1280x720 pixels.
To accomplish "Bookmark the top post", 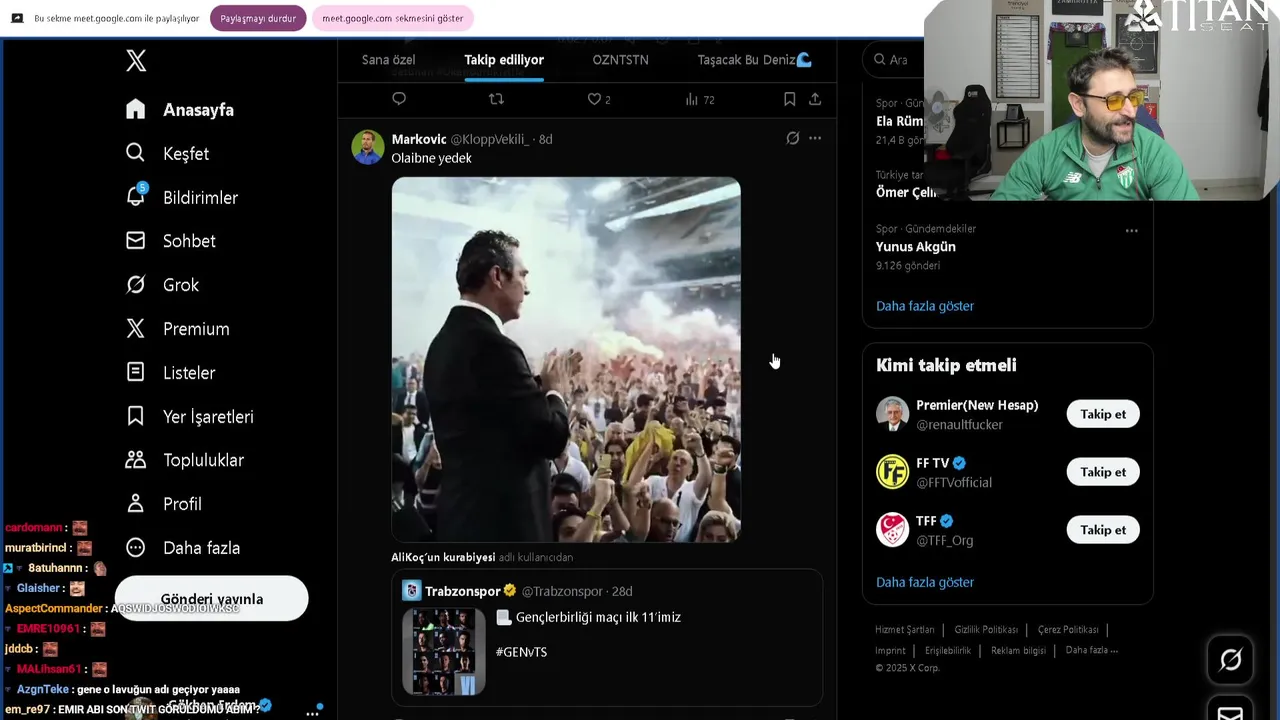I will tap(789, 99).
